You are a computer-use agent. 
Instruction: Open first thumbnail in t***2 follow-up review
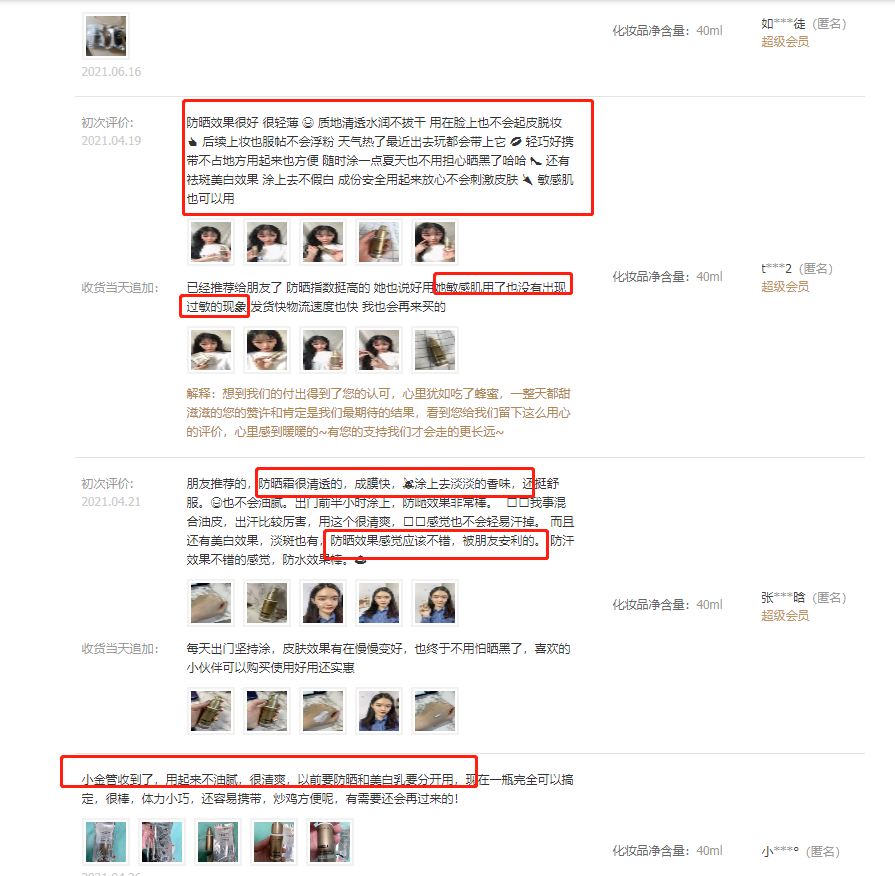tap(211, 350)
